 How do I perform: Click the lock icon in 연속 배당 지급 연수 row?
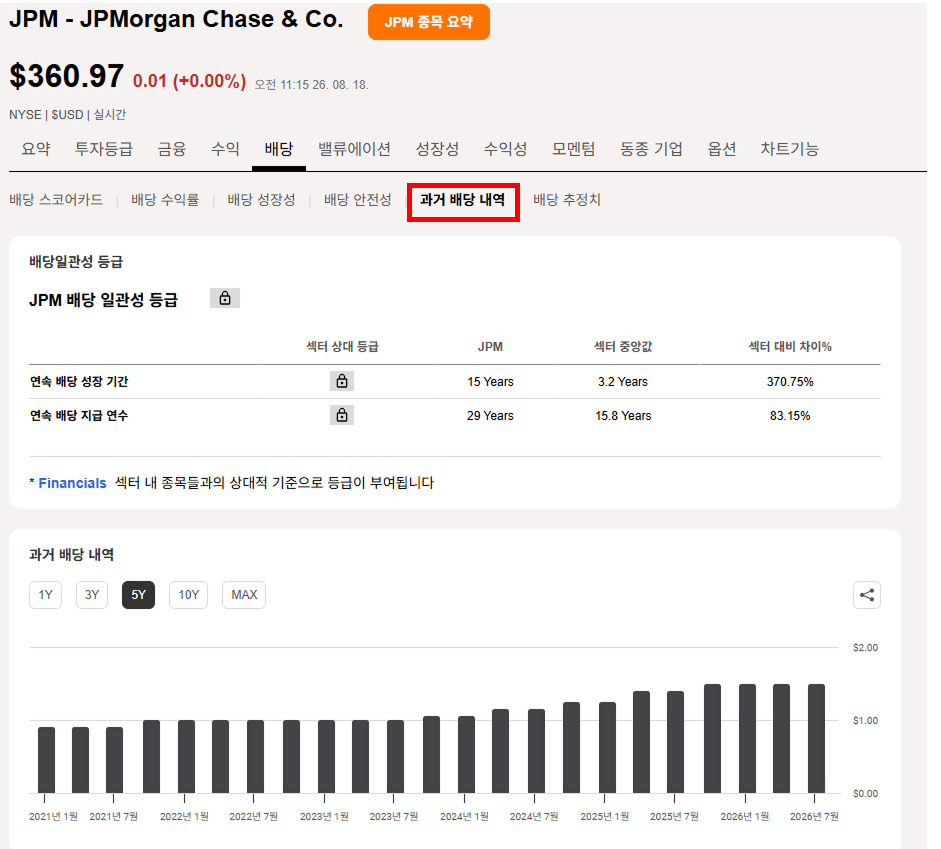[342, 415]
